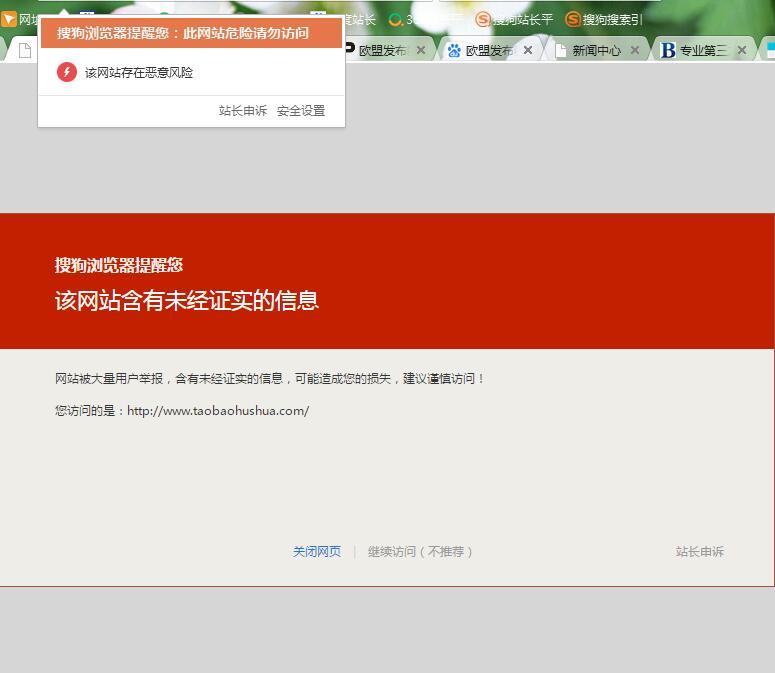Close the 新闻中心 tab
This screenshot has width=775, height=673.
(x=635, y=50)
